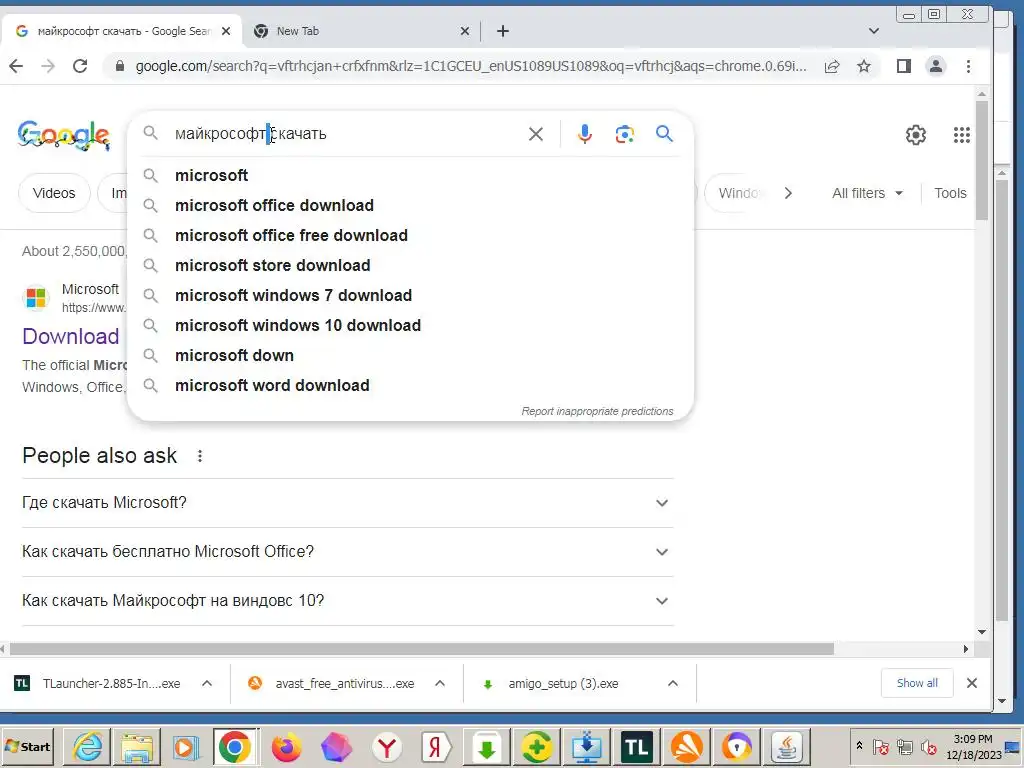Image resolution: width=1024 pixels, height=768 pixels.
Task: Expand 'Где скачать Microsoft?' question
Action: pos(347,503)
